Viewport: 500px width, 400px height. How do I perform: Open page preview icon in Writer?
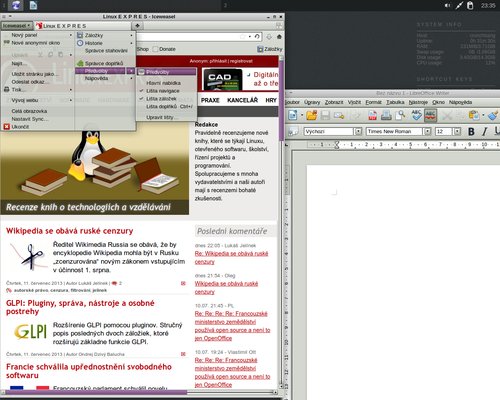400,115
